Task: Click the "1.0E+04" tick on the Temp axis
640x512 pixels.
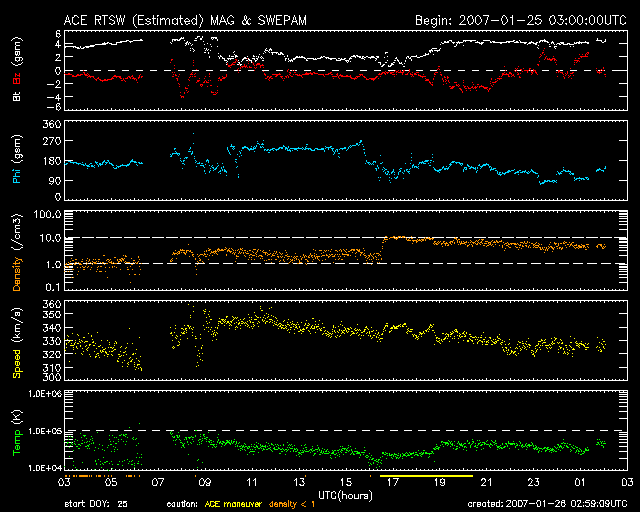Action: tap(45, 468)
